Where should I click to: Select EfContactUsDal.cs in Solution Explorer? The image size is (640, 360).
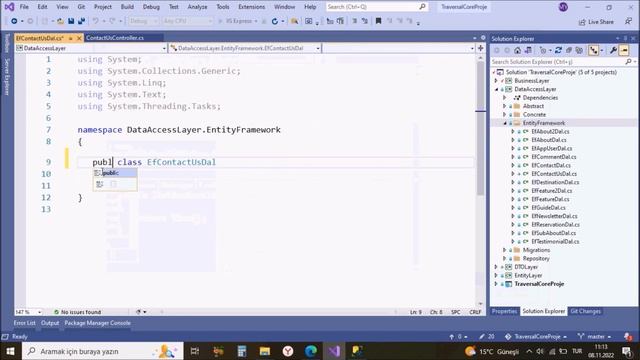tap(553, 174)
